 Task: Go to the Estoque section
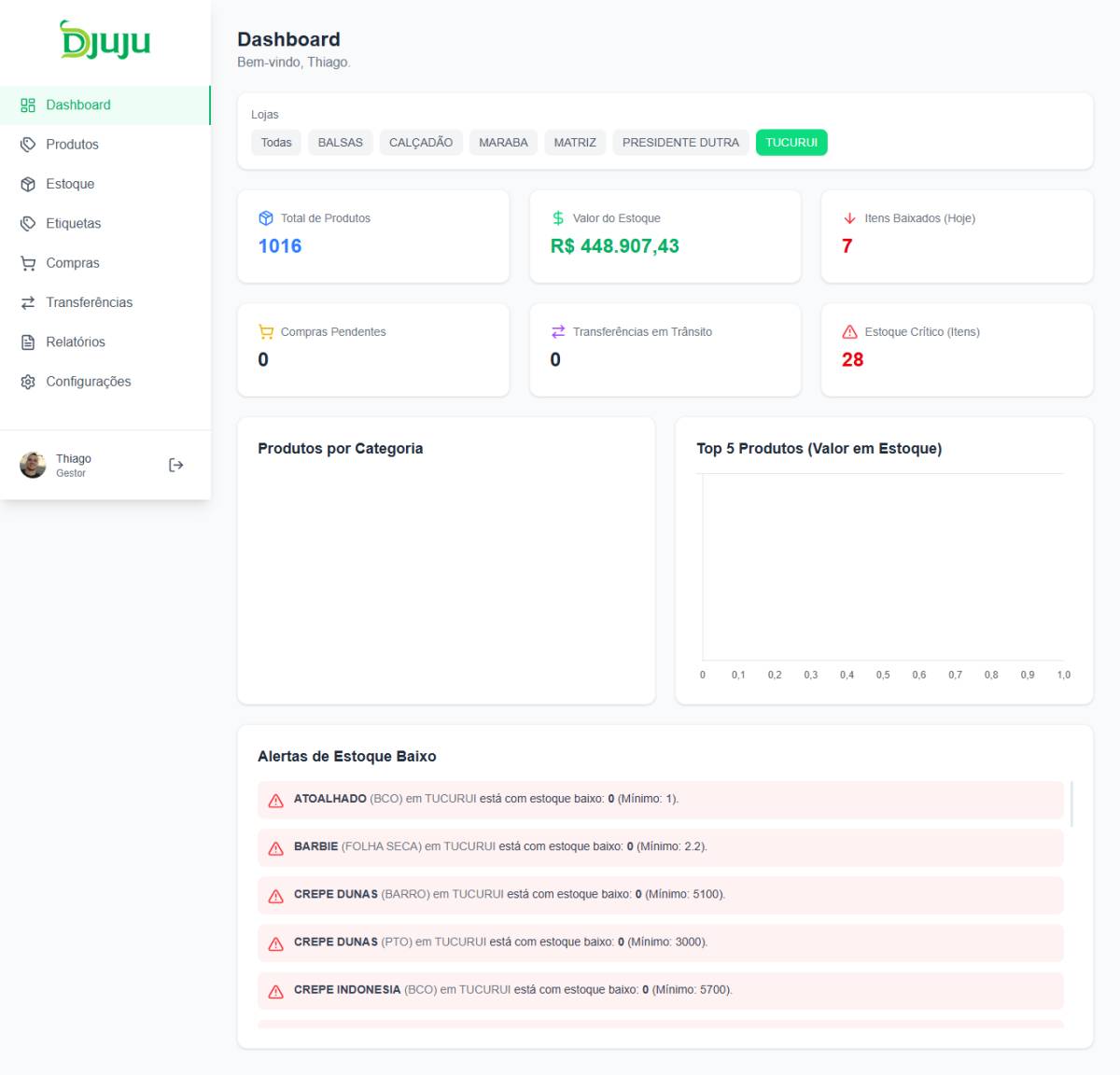(105, 184)
